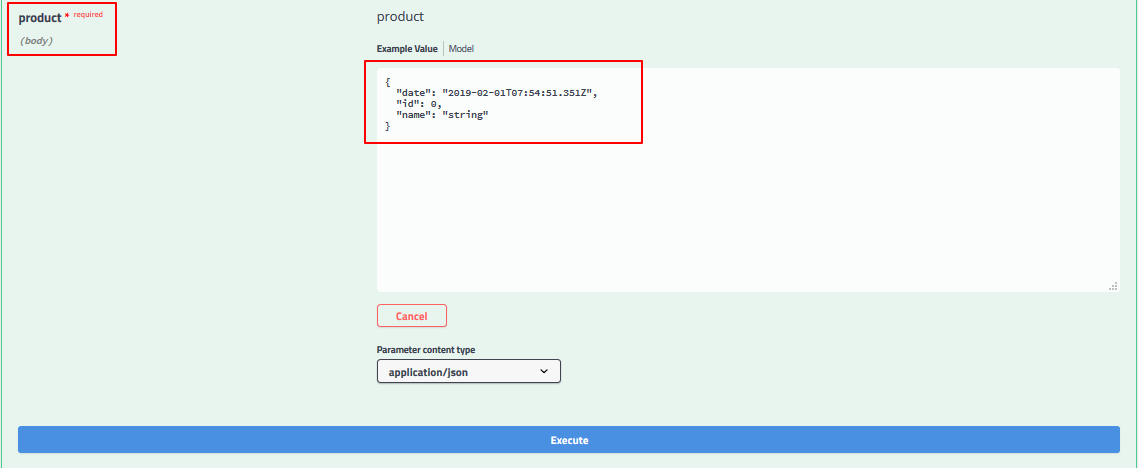Open the Model tab
This screenshot has height=468, width=1139.
tap(461, 49)
